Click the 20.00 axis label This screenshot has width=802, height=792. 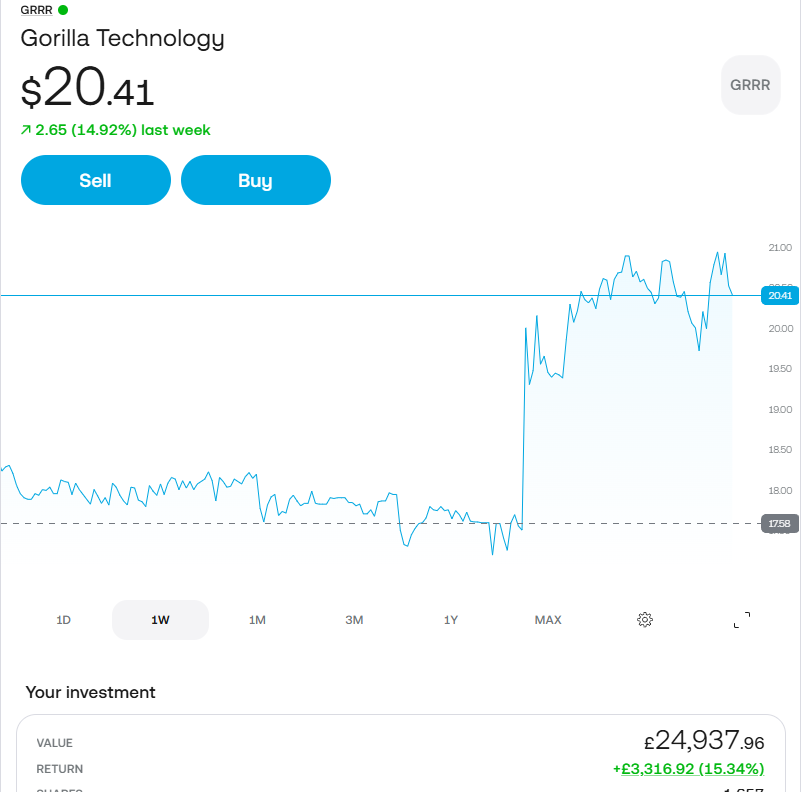[781, 328]
